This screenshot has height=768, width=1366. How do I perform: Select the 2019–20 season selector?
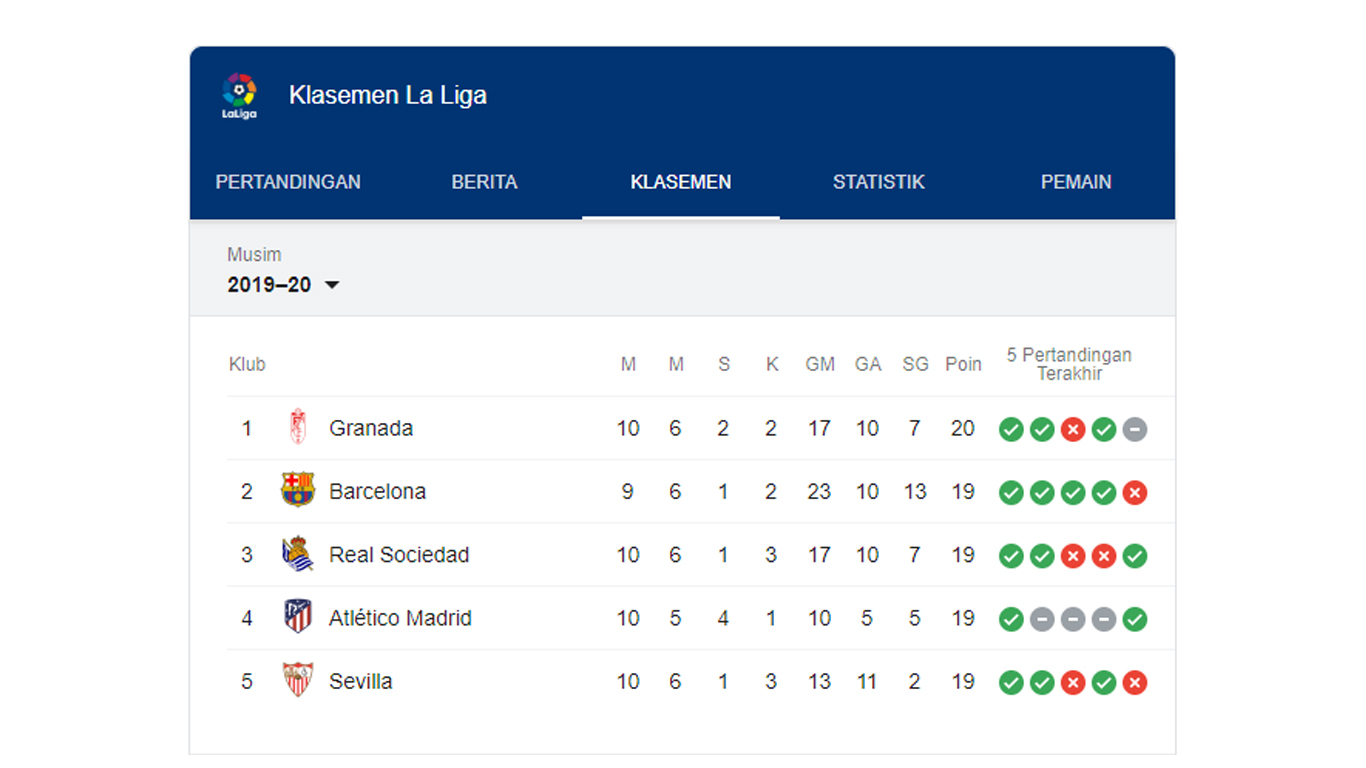[270, 285]
